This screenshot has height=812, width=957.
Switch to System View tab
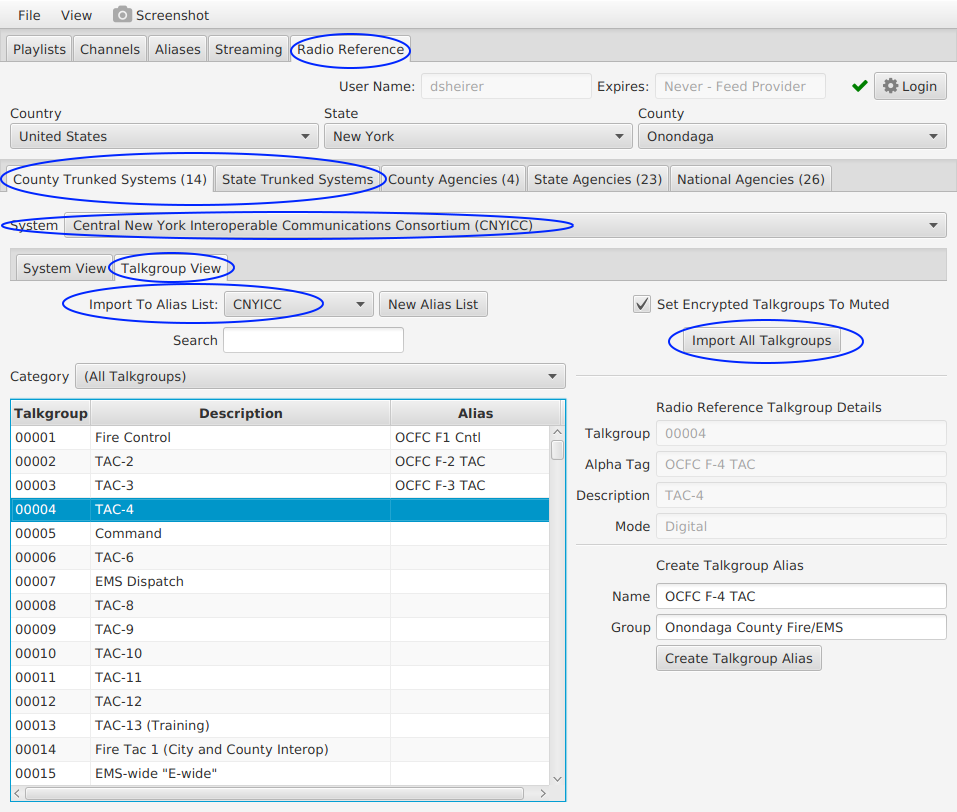pos(64,268)
